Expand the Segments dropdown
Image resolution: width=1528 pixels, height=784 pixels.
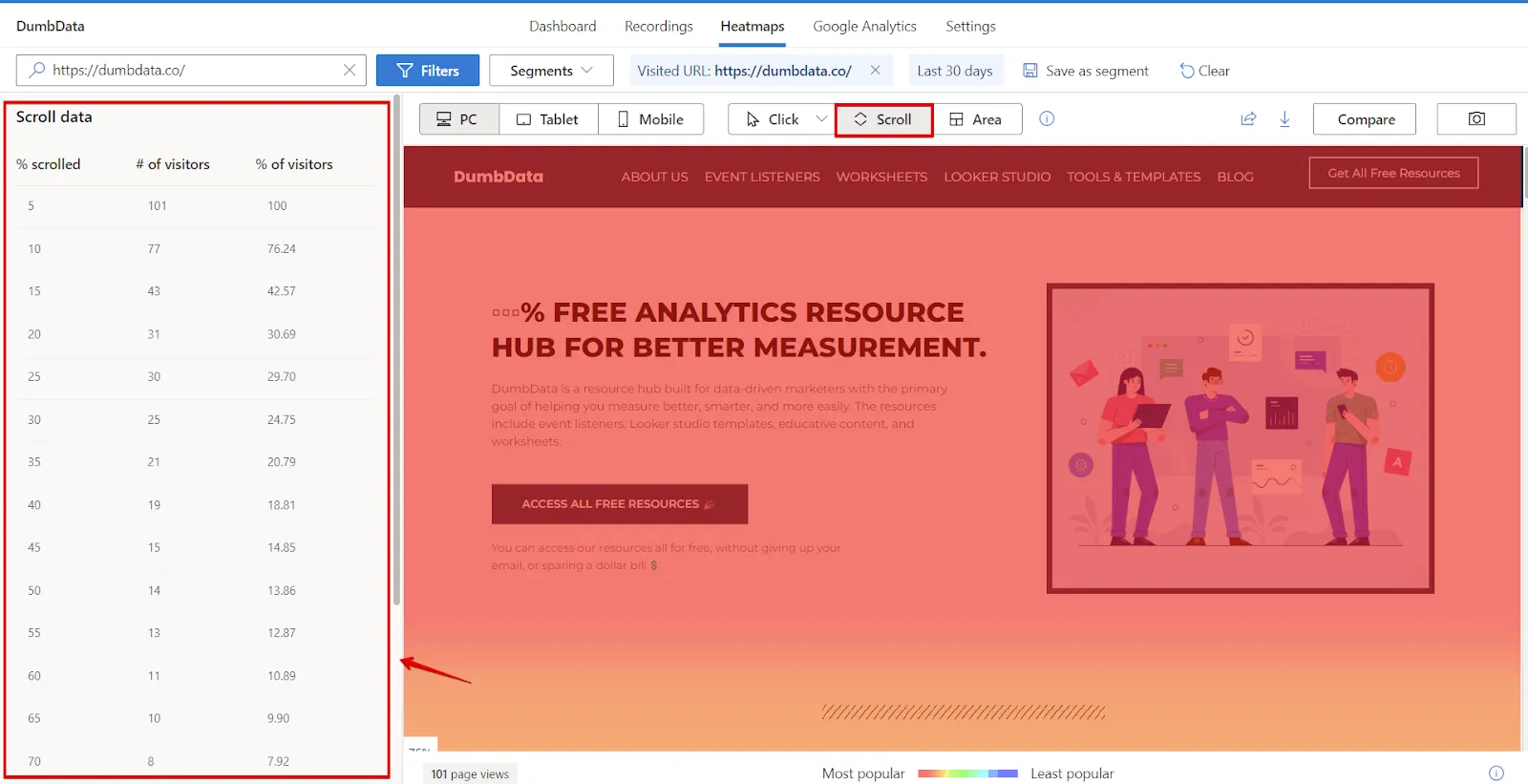click(x=551, y=71)
